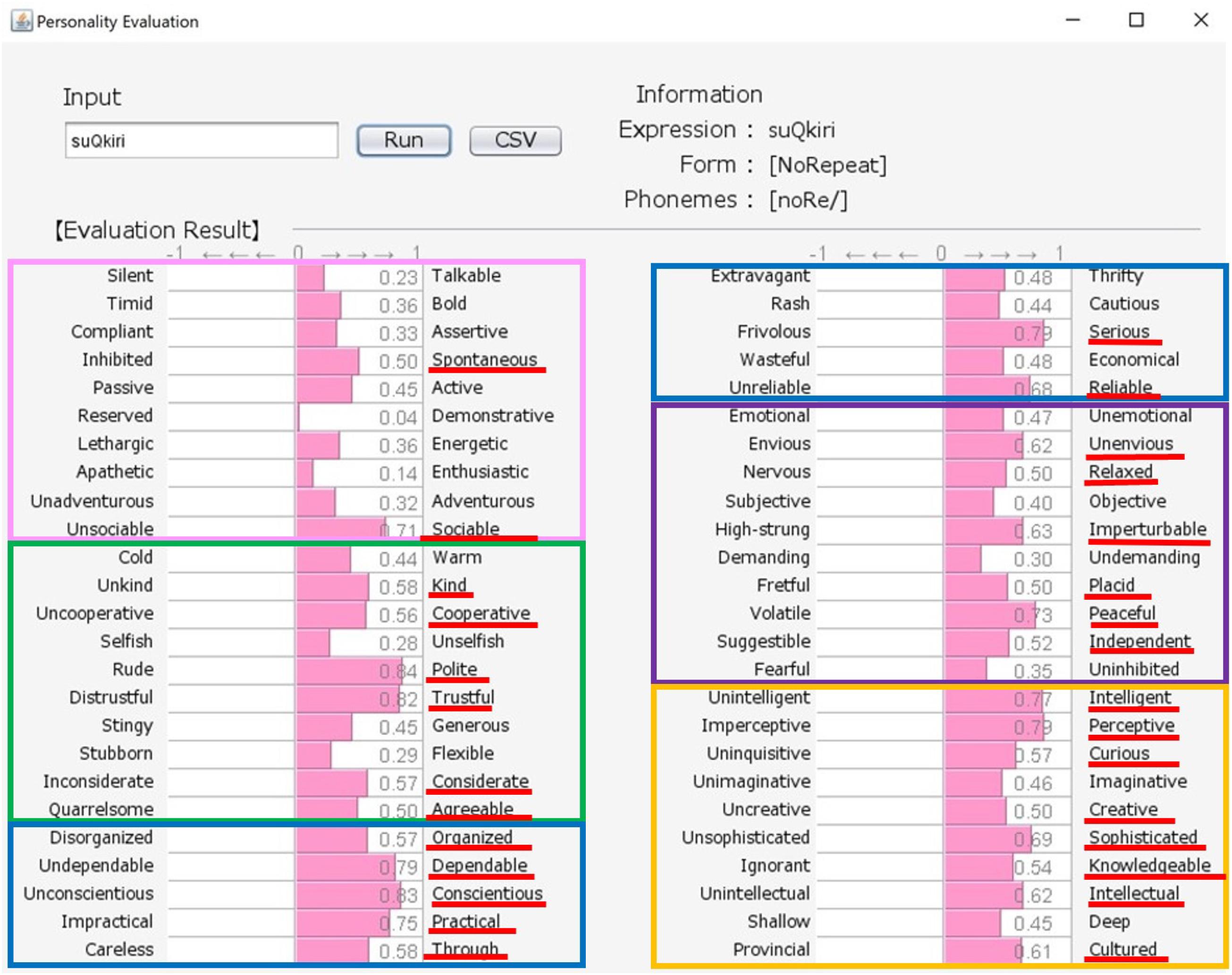Screen dimensions: 1232x975
Task: Click the 'Conscientious' label
Action: (x=487, y=893)
